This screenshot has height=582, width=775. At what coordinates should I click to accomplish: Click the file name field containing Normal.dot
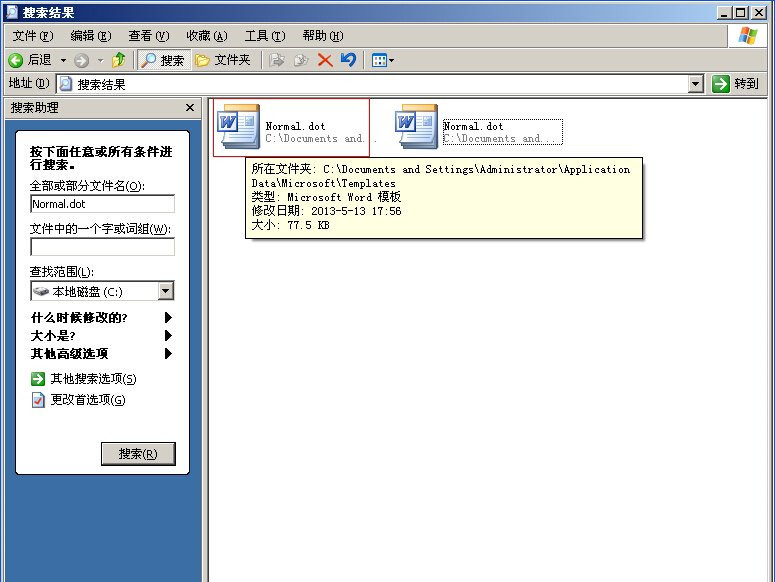coord(102,204)
